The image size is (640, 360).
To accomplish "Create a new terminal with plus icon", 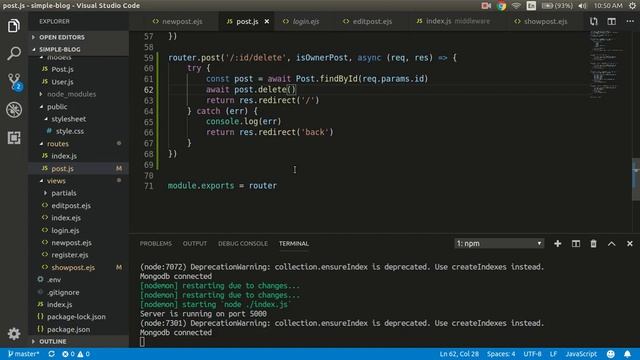I will coord(558,244).
